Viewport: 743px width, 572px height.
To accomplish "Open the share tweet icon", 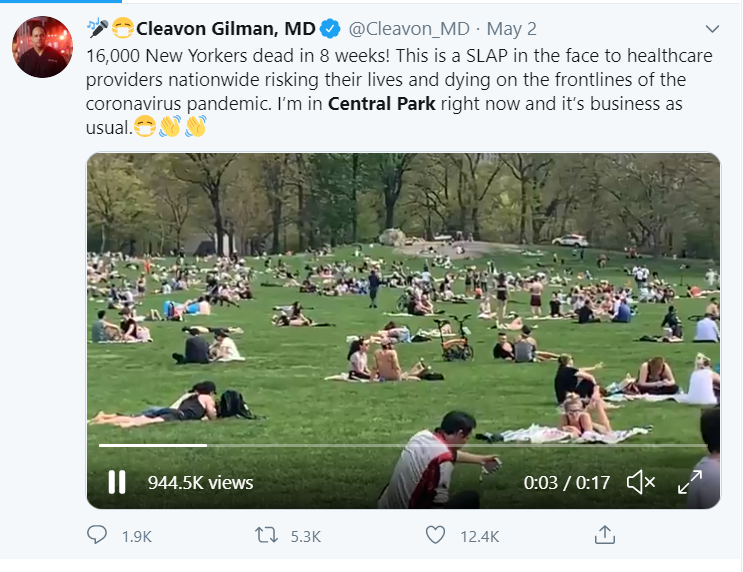I will pos(604,536).
